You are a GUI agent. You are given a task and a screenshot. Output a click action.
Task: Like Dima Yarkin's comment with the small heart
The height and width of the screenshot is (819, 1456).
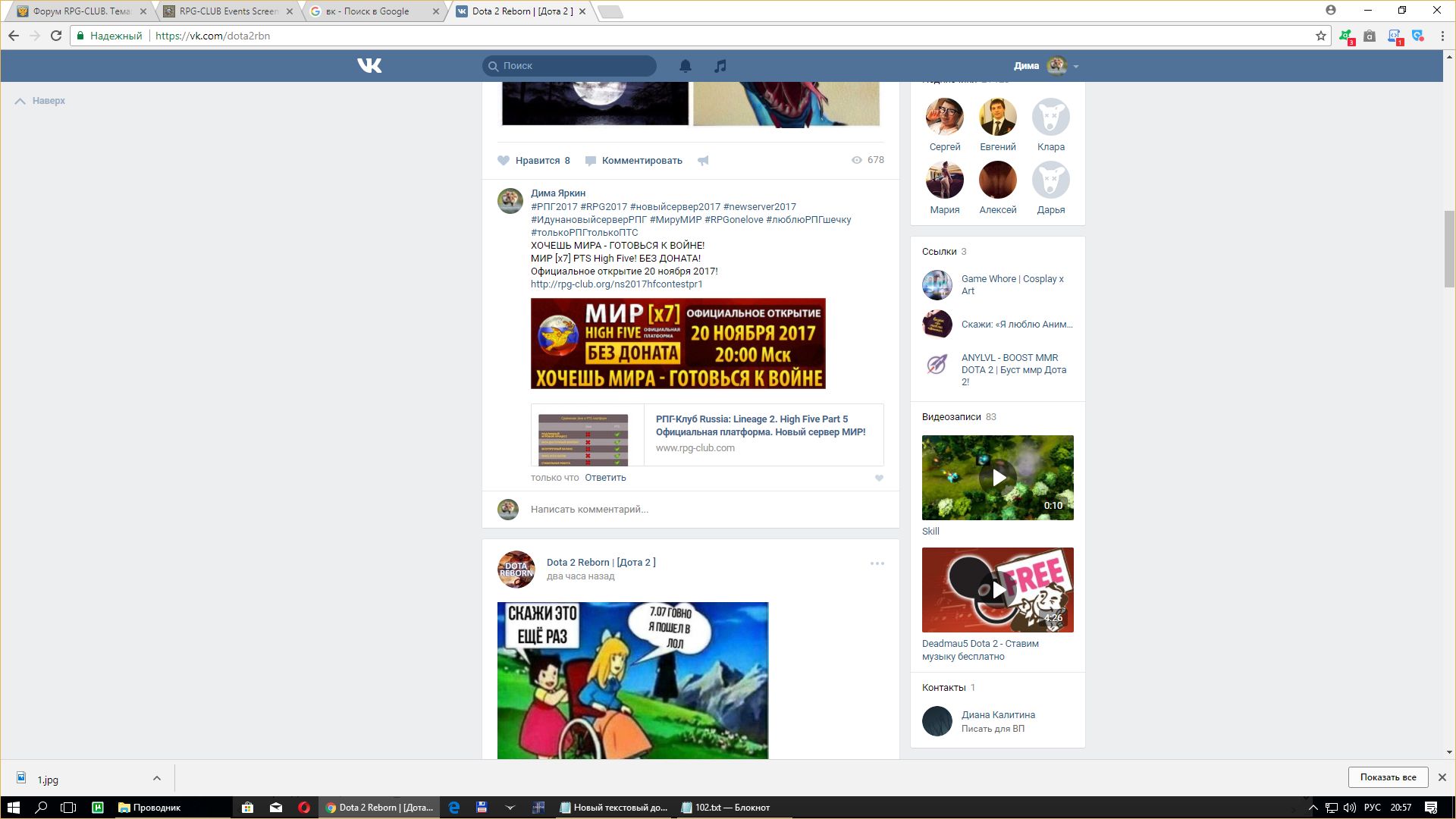point(879,478)
